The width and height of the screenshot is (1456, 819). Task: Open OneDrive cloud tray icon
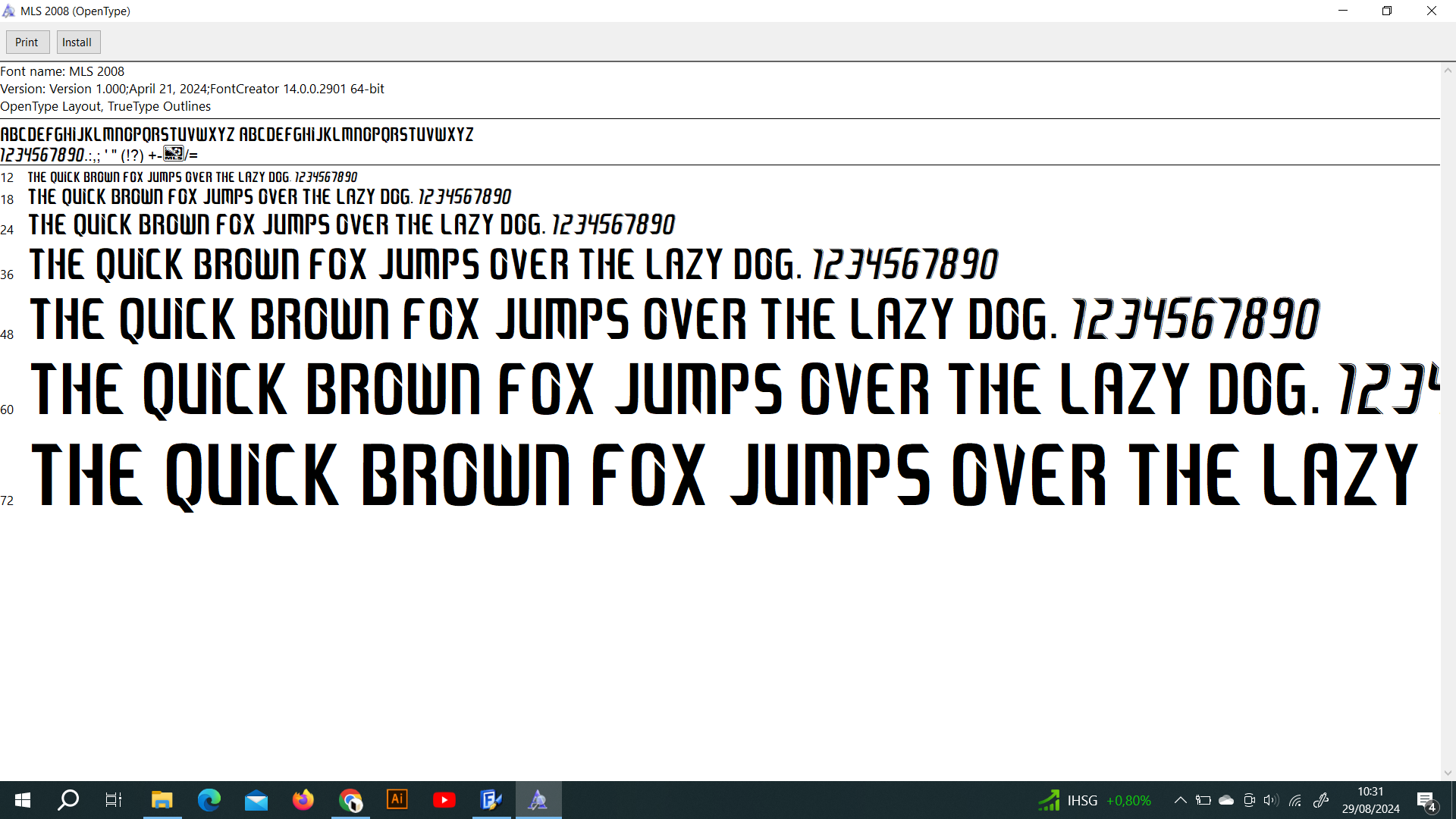[1226, 800]
